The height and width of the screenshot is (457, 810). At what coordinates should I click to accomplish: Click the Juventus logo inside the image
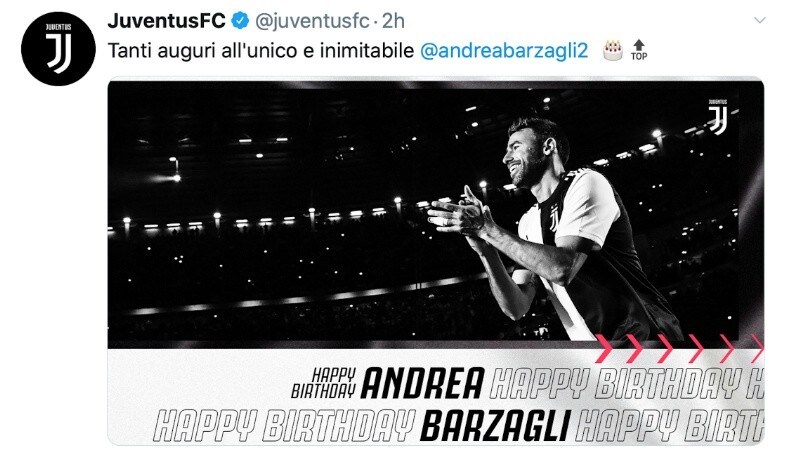(718, 117)
